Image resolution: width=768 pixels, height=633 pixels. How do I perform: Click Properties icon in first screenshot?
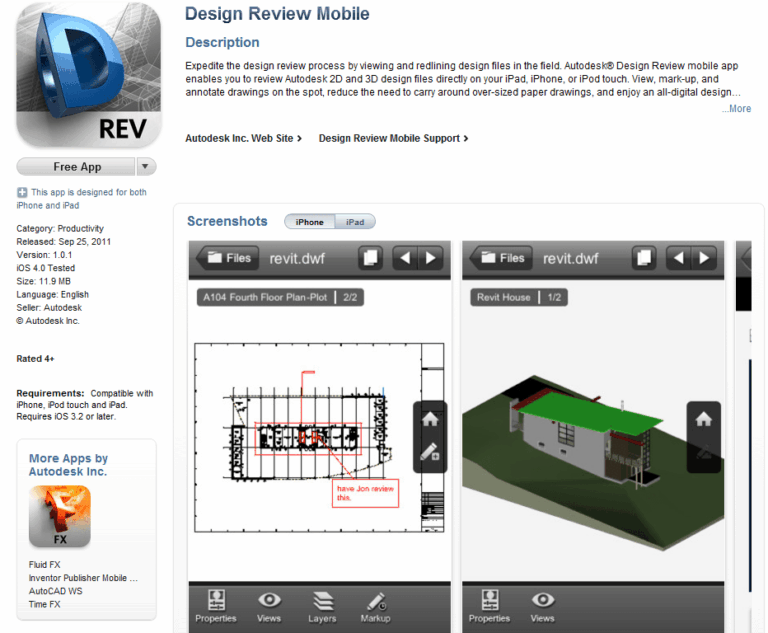coord(216,606)
